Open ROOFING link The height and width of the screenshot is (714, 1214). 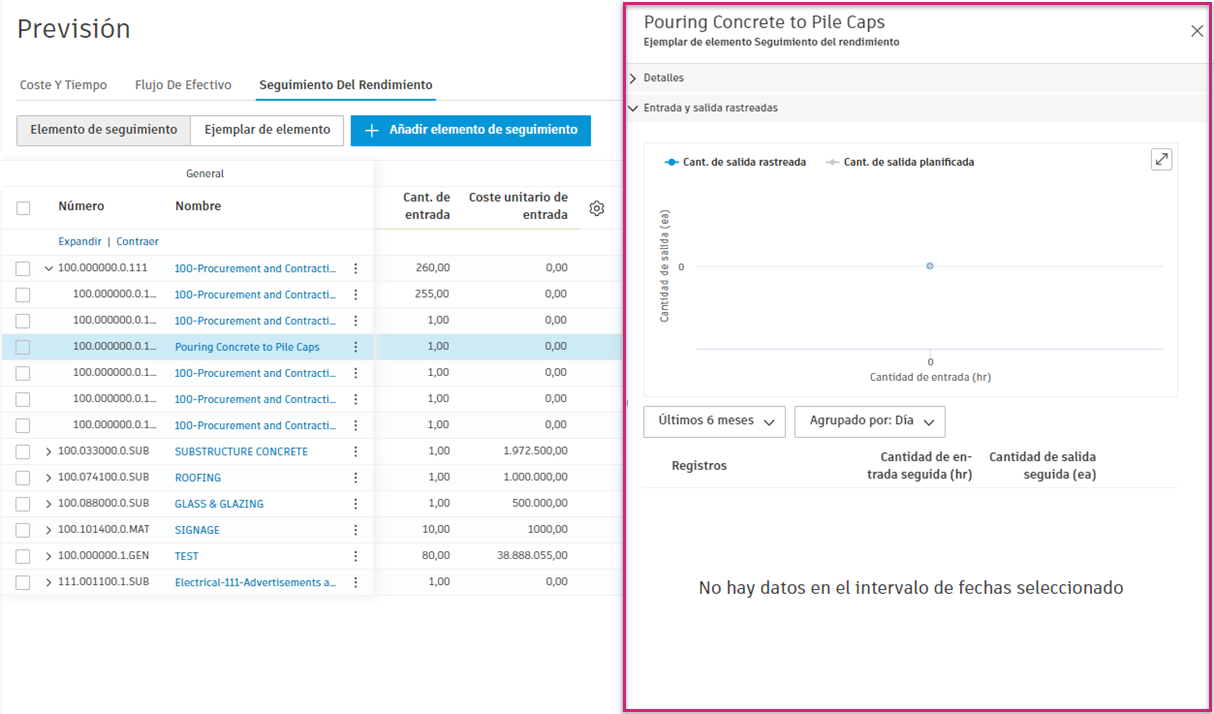point(198,477)
